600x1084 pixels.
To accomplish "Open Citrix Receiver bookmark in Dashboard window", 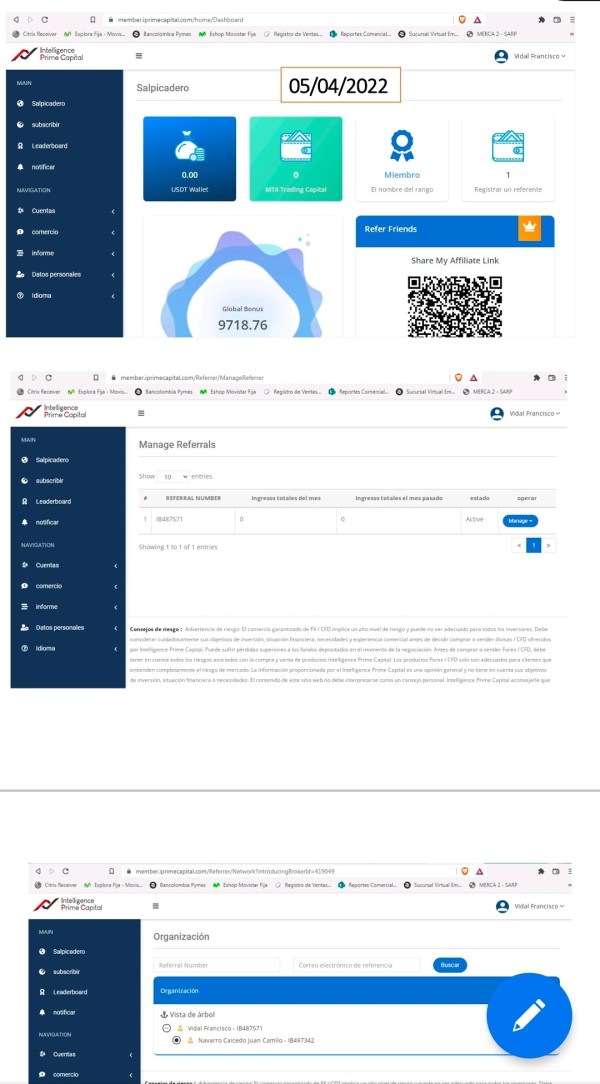I will [x=37, y=33].
